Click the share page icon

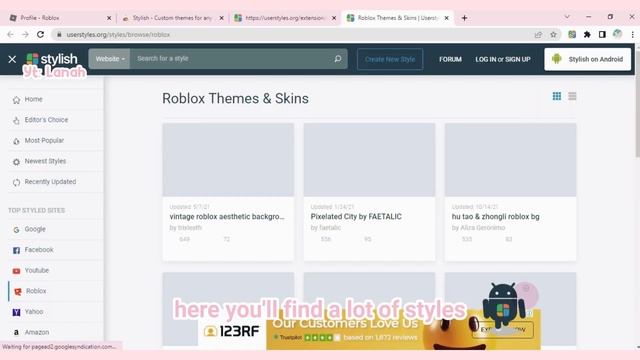538,35
